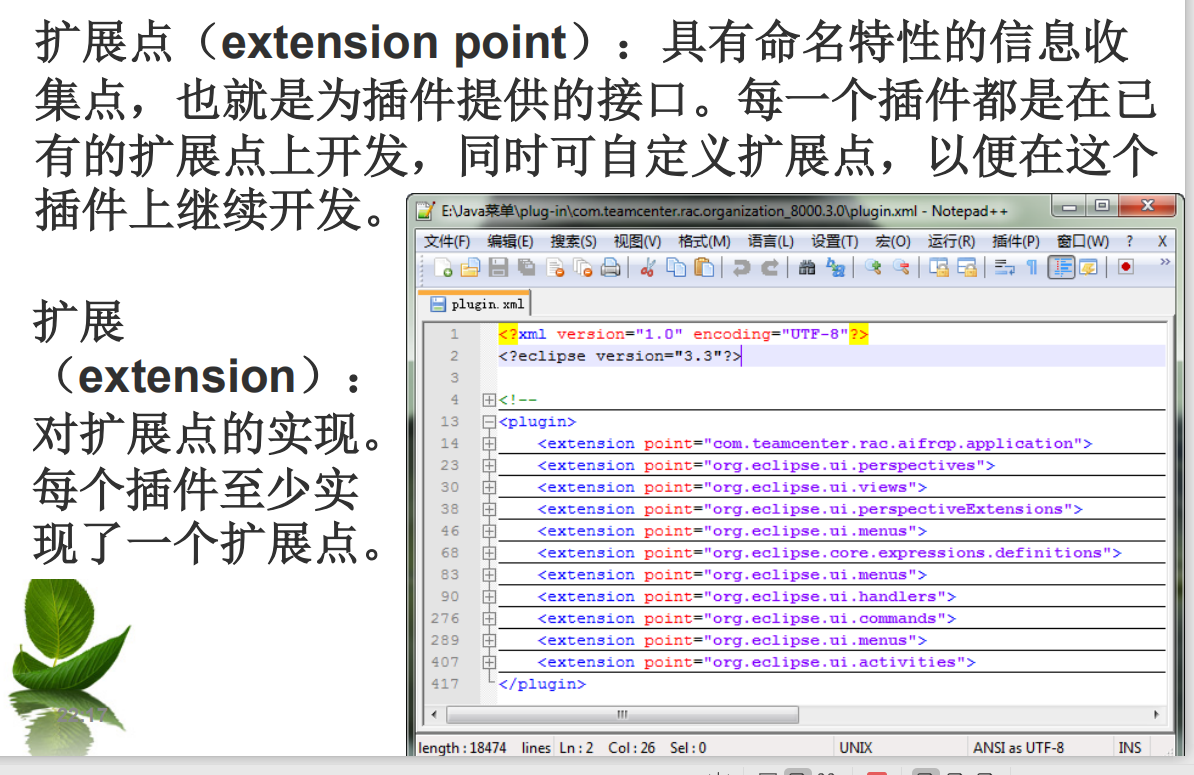1194x775 pixels.
Task: Start macro recording with red dot icon
Action: tap(1126, 267)
